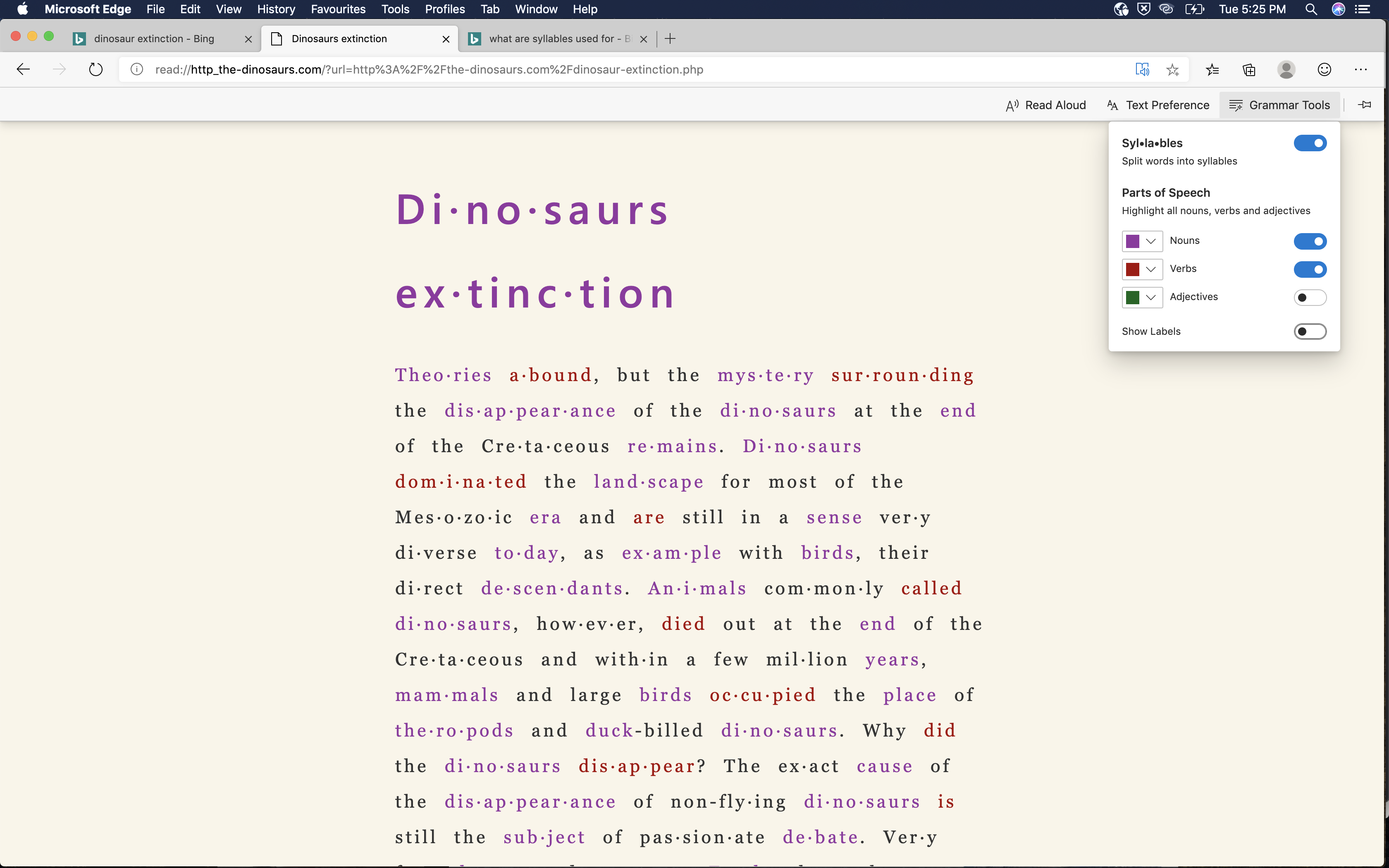Enable the Show Labels toggle
Viewport: 1389px width, 868px height.
pyautogui.click(x=1310, y=331)
